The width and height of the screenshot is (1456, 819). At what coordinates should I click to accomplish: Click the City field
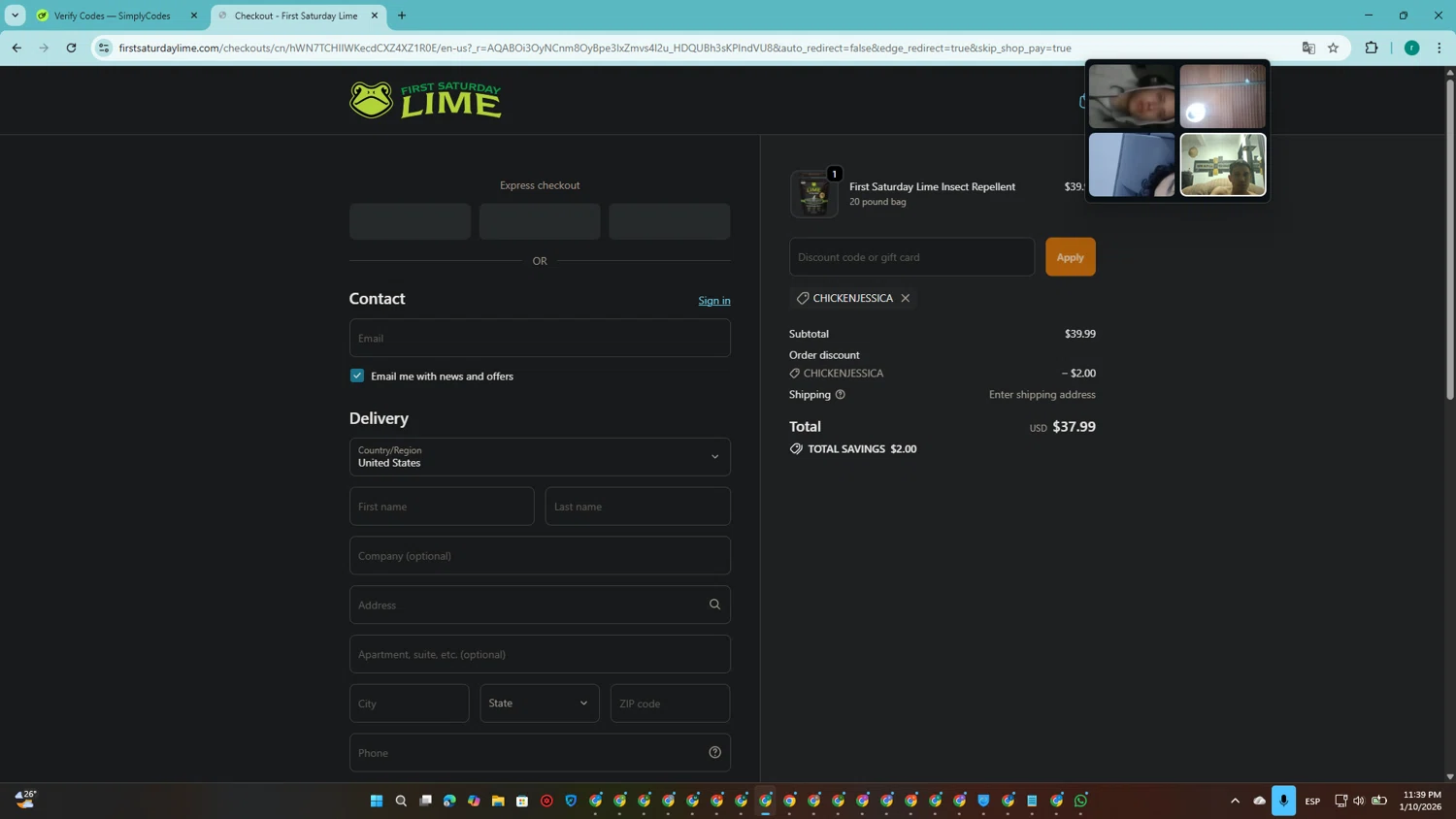pyautogui.click(x=410, y=704)
